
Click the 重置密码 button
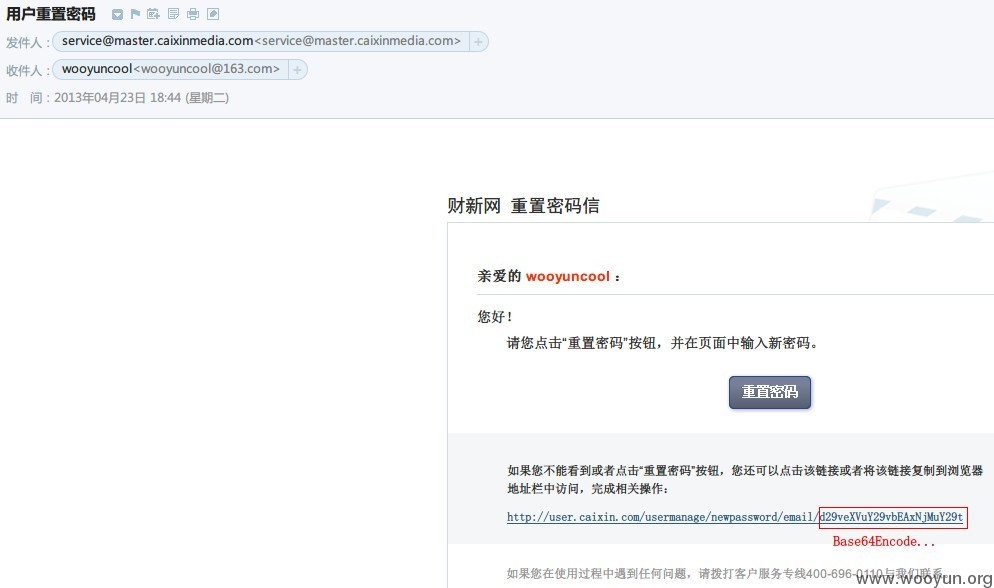click(x=770, y=392)
